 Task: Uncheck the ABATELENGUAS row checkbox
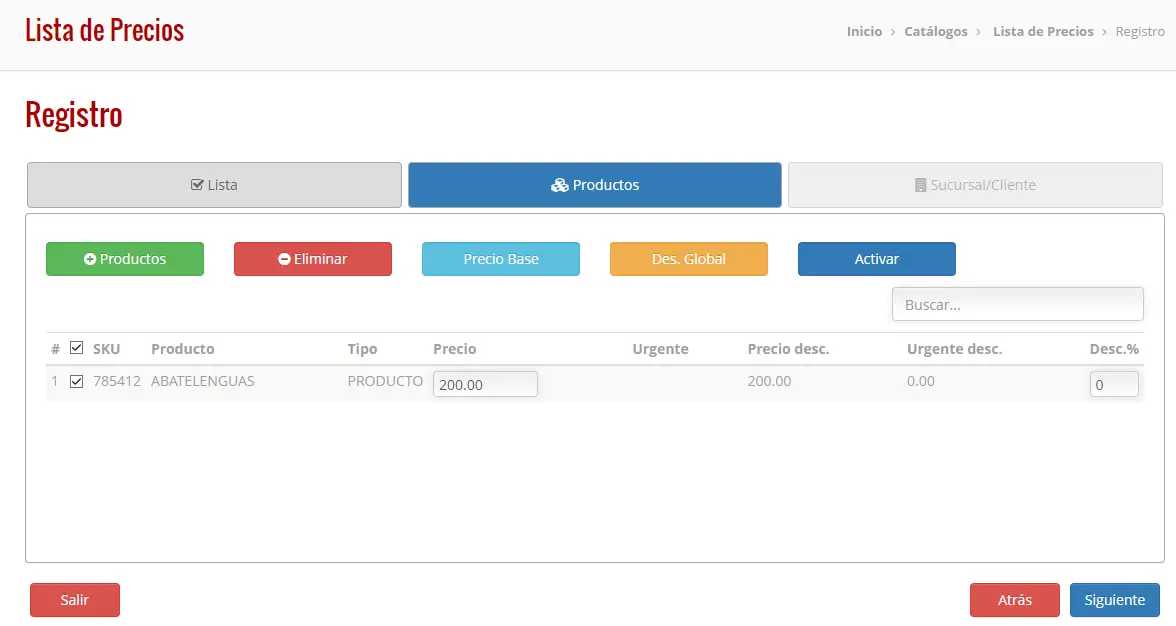[76, 381]
